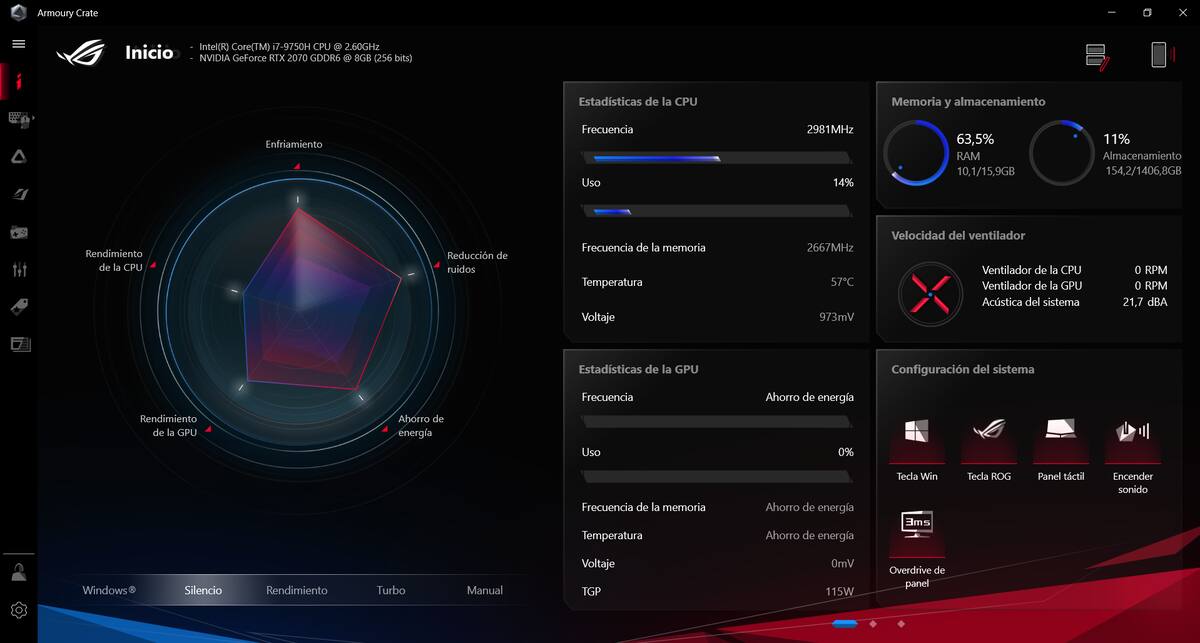The height and width of the screenshot is (643, 1200).
Task: Click Rendimiento de la CPU radar label
Action: (x=114, y=261)
